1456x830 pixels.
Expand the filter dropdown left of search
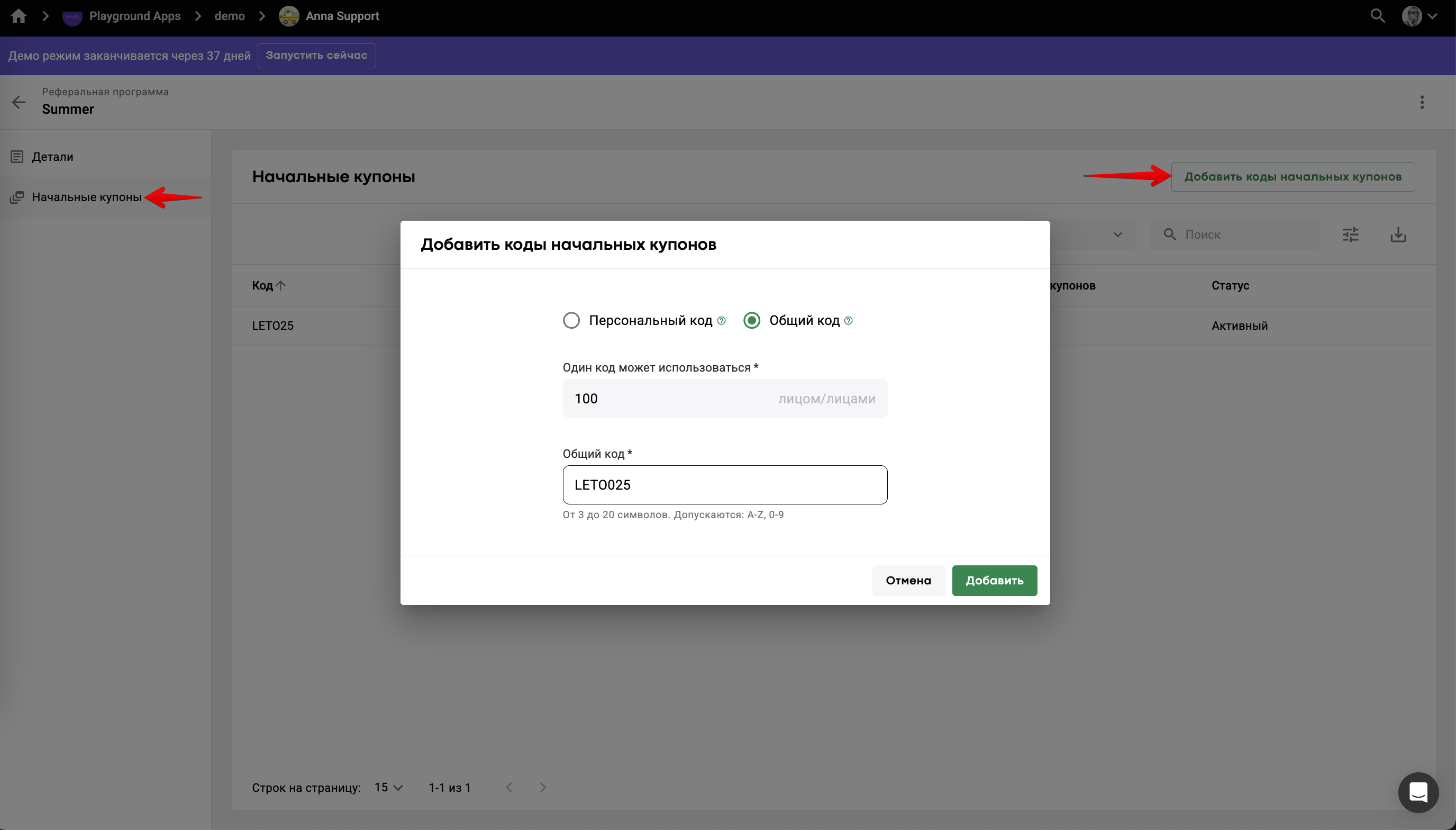(1116, 234)
